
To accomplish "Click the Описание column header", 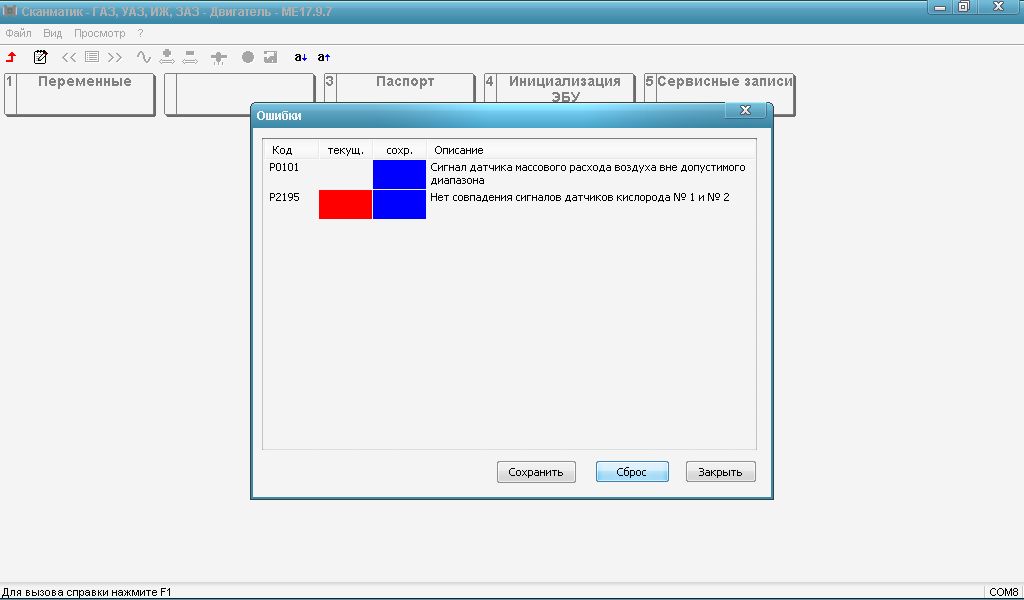I will [x=591, y=150].
